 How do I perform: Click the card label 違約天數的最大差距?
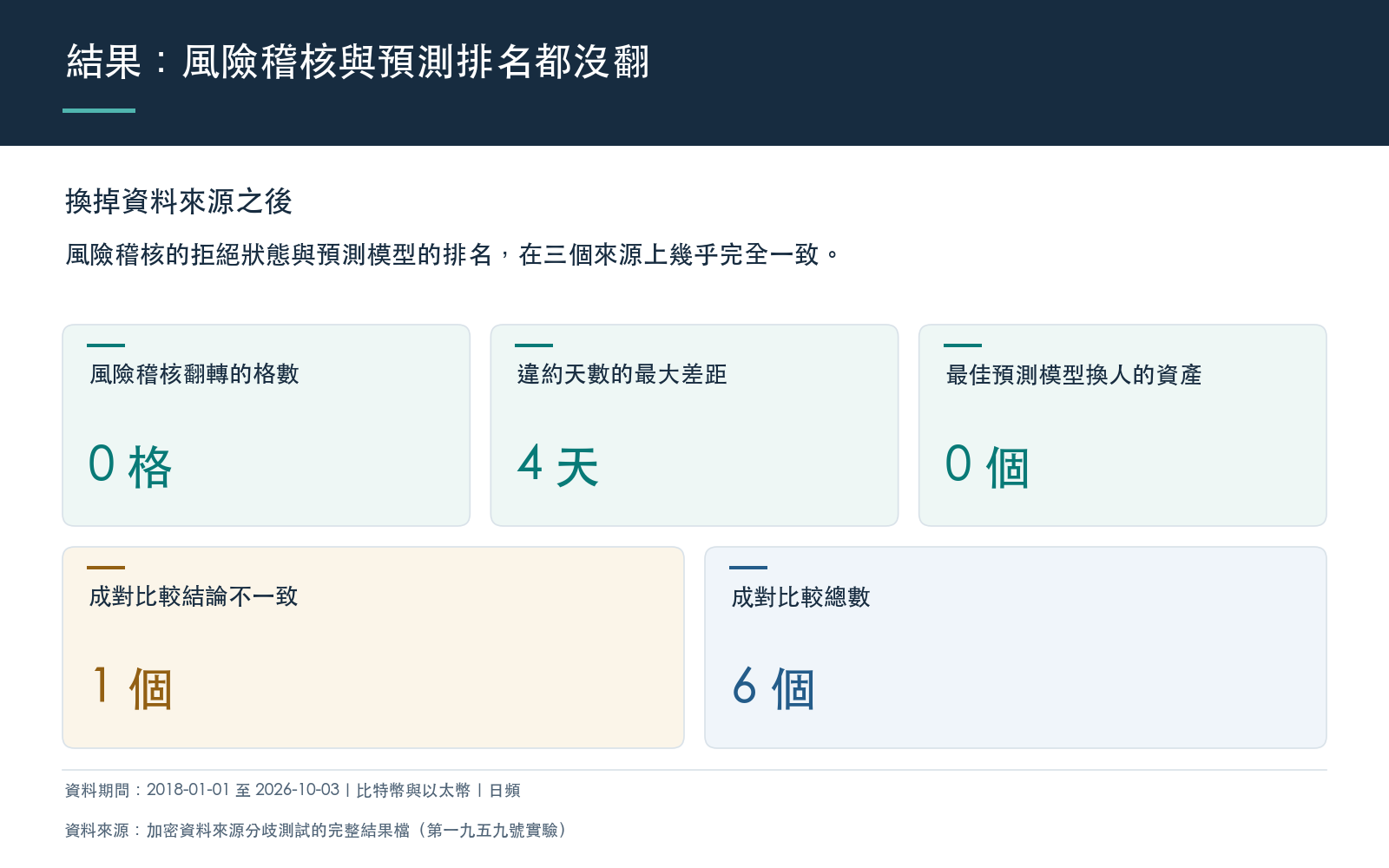(x=622, y=374)
